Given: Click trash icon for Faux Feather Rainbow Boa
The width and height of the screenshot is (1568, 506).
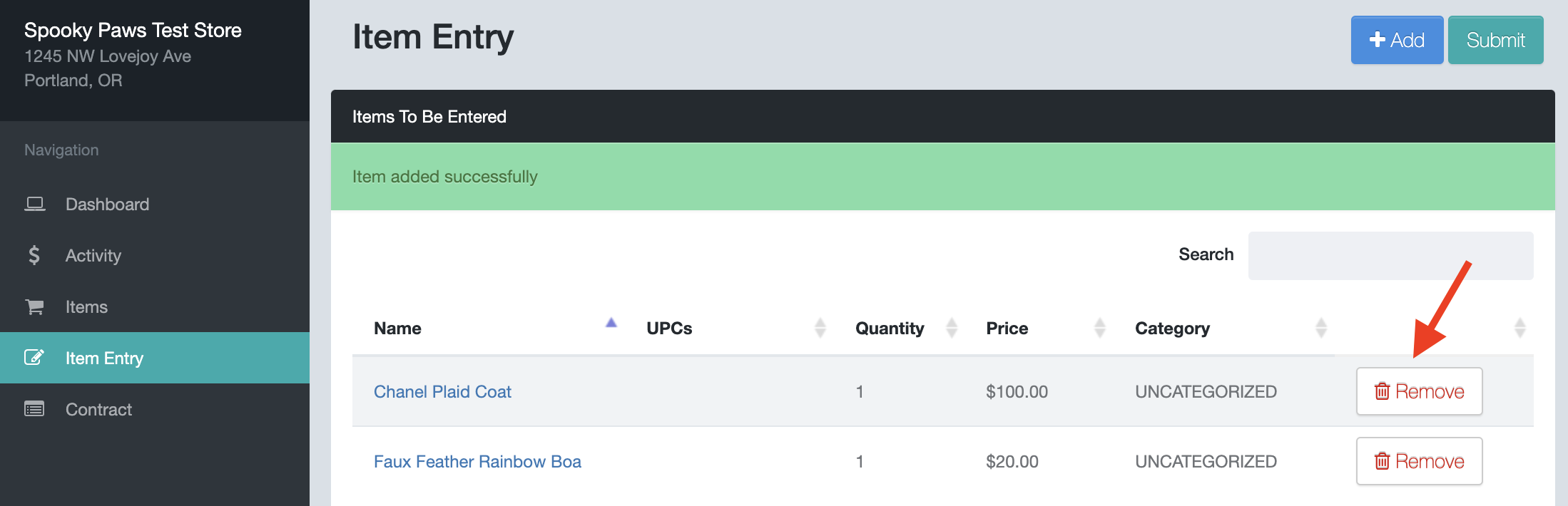Looking at the screenshot, I should [1383, 461].
